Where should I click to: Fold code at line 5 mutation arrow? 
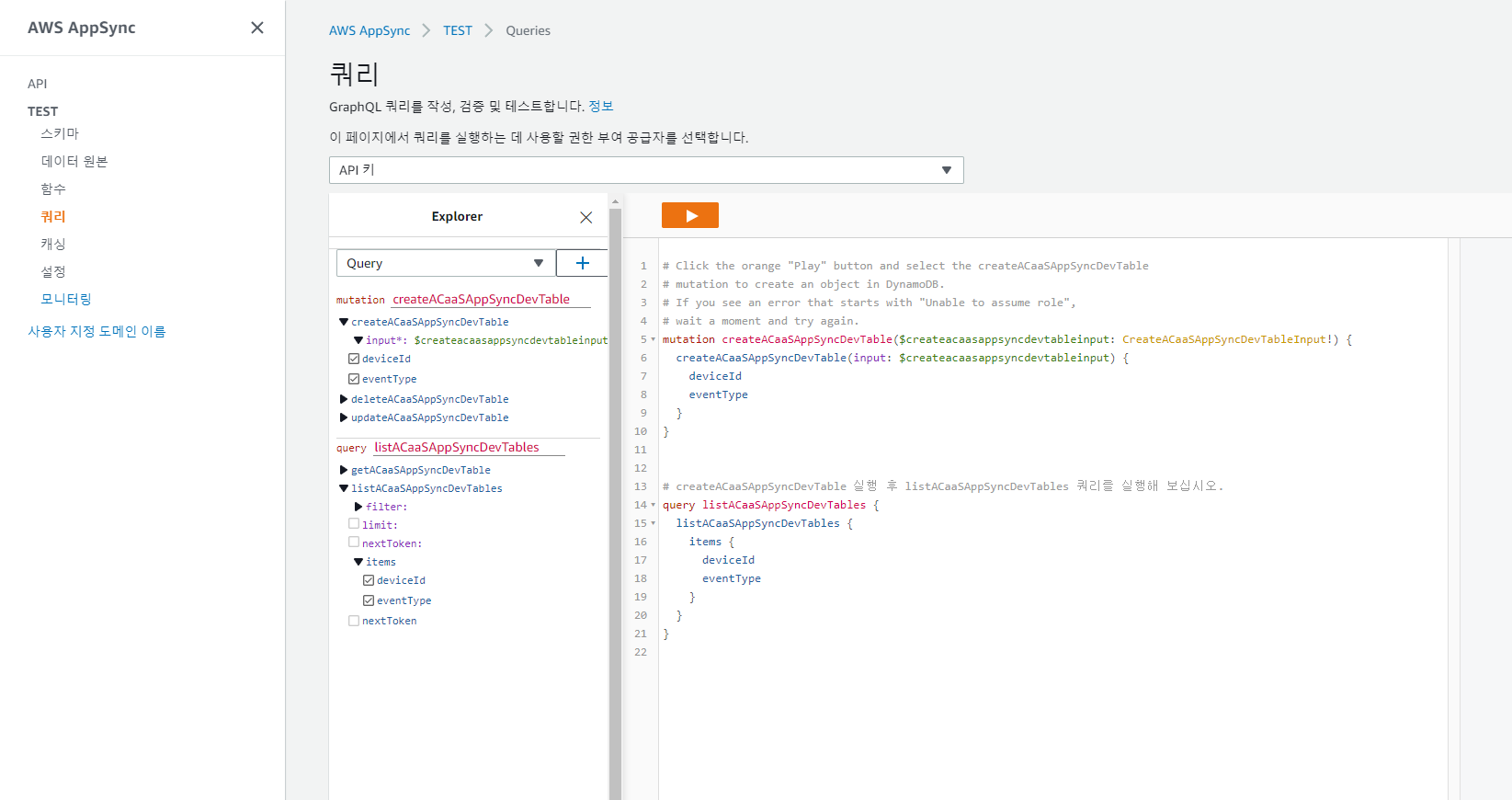(654, 339)
